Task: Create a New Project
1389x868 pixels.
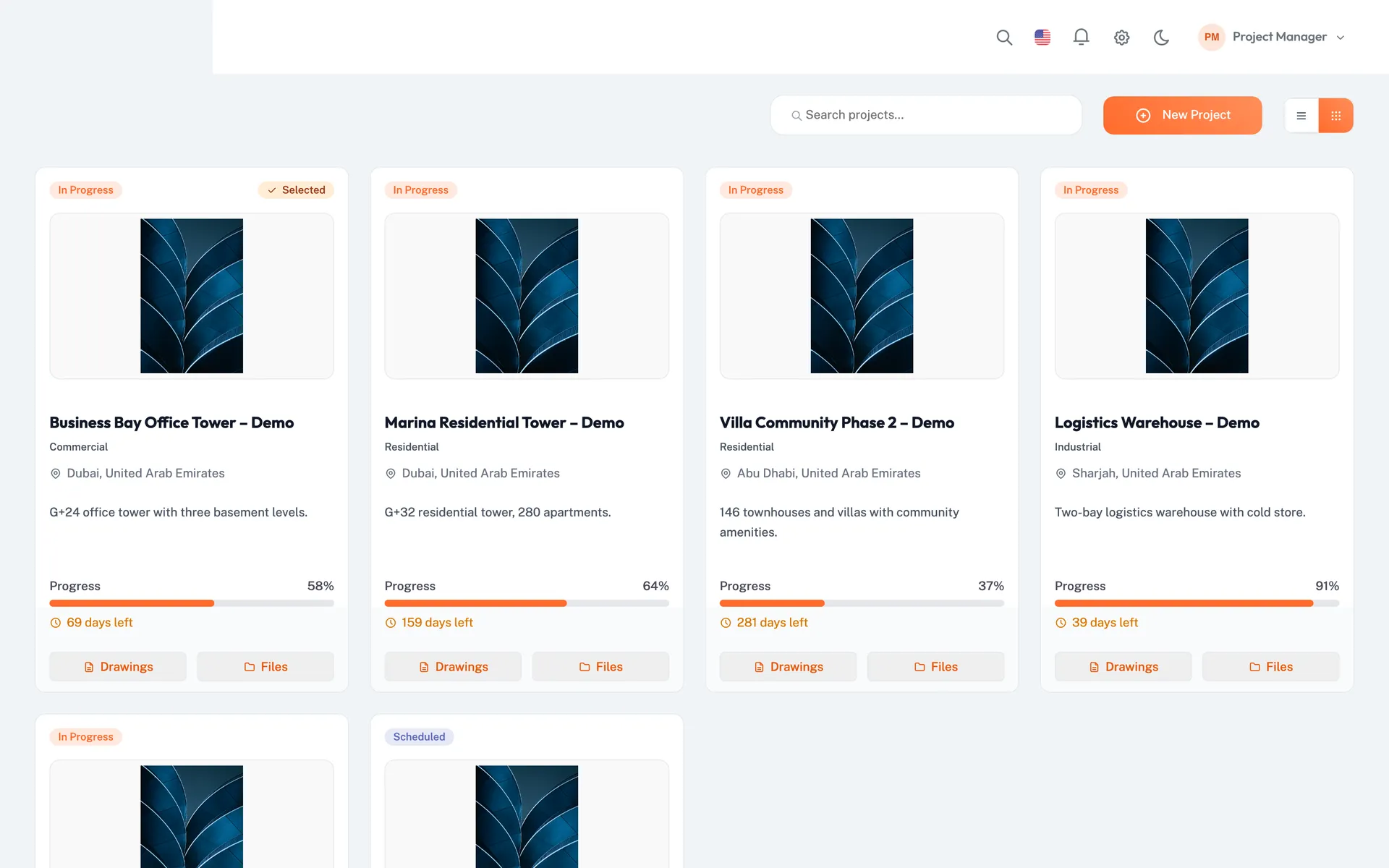Action: click(x=1182, y=115)
